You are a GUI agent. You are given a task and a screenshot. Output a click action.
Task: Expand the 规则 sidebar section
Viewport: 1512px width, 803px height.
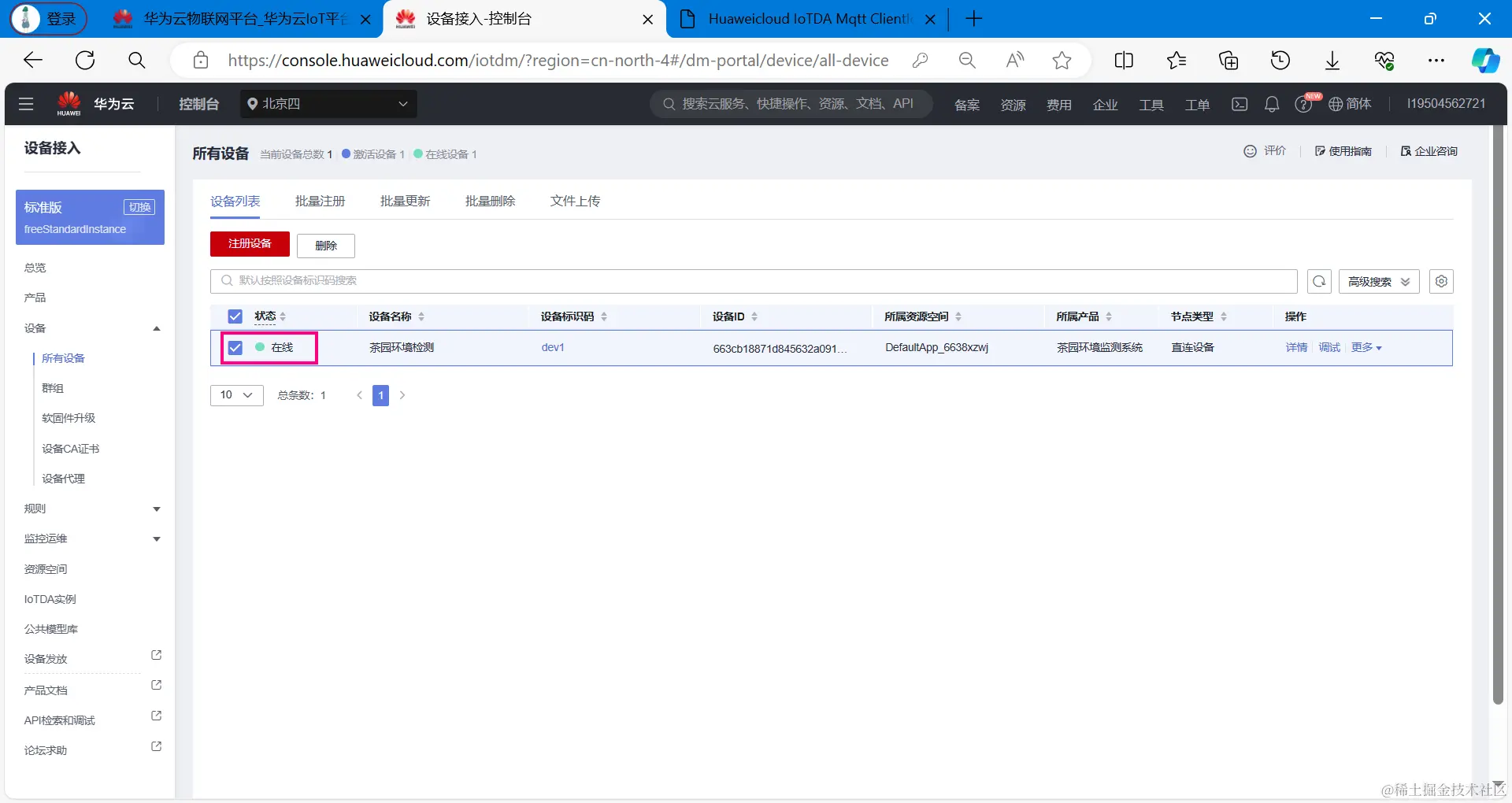(157, 509)
